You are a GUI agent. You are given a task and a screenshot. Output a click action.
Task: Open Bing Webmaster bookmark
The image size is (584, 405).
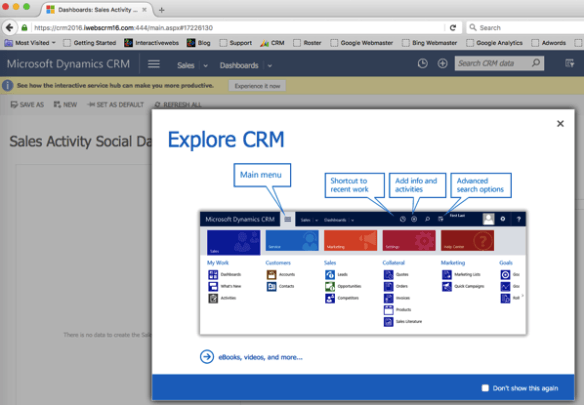pos(430,43)
